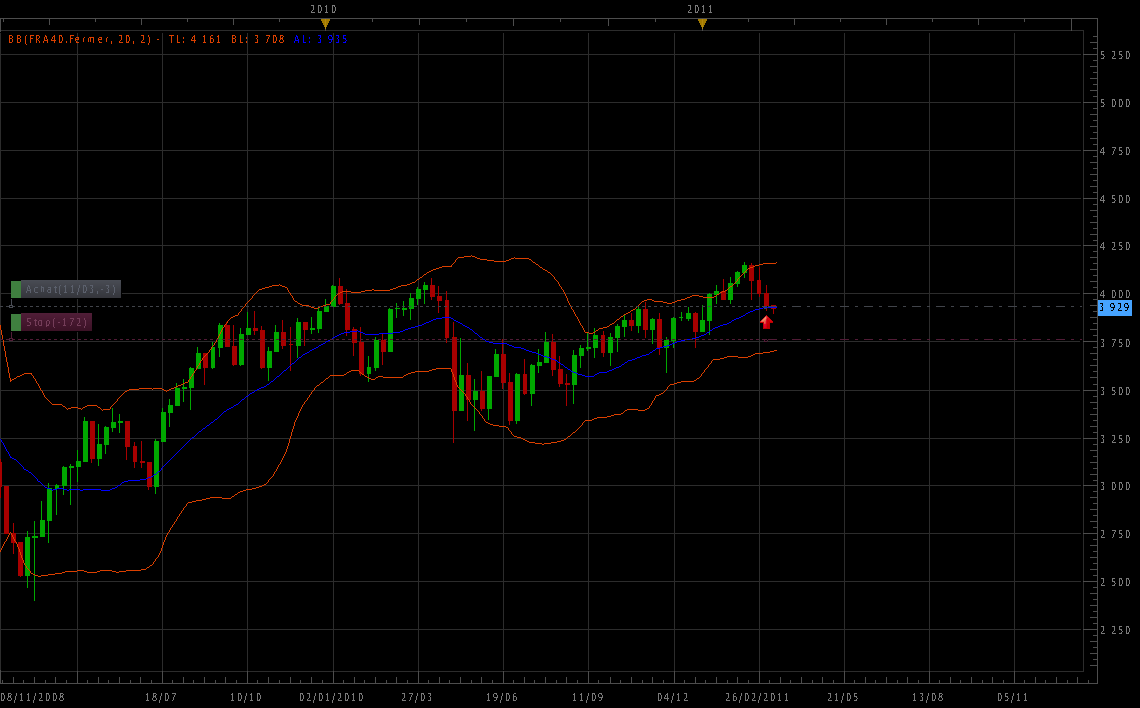
Task: Click the blue 3 929 current price tag
Action: point(1114,308)
